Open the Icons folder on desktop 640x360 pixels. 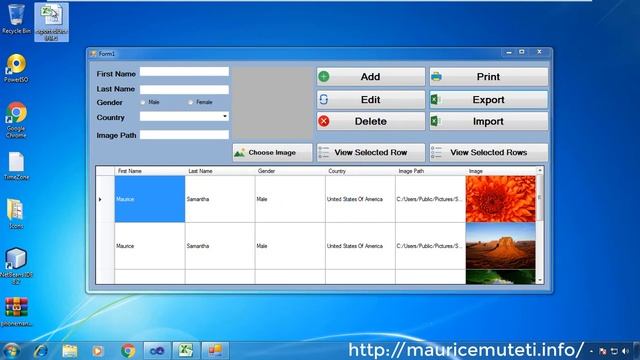pos(16,213)
